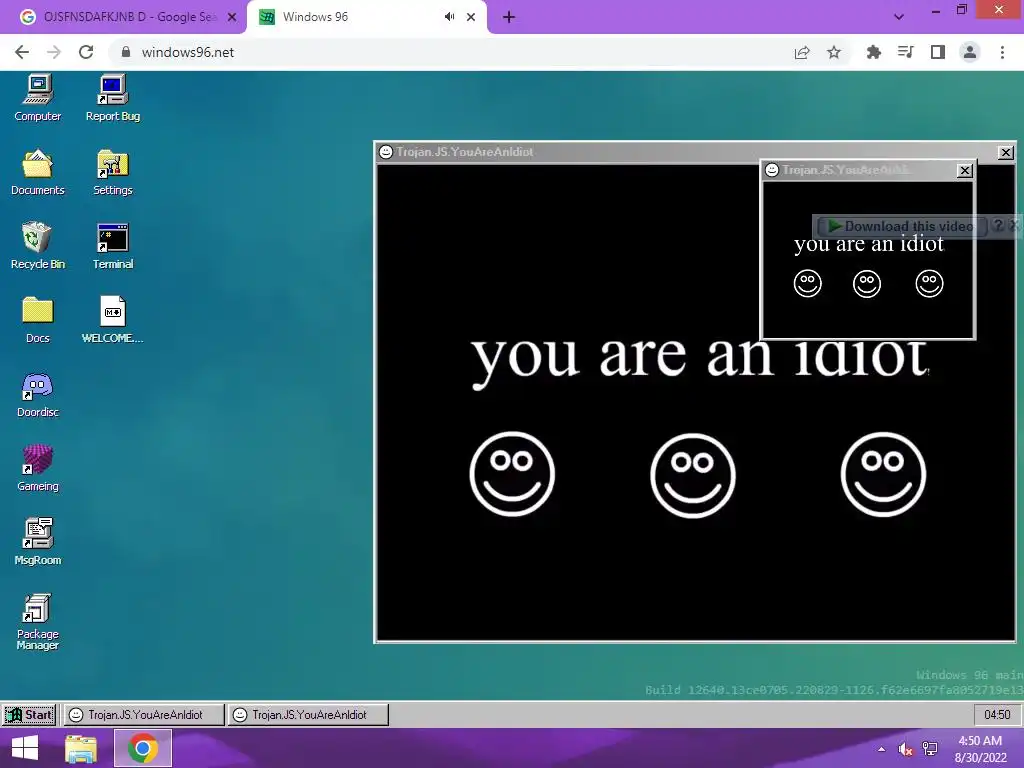This screenshot has height=768, width=1024.
Task: Open the Recycle Bin
Action: 37,246
